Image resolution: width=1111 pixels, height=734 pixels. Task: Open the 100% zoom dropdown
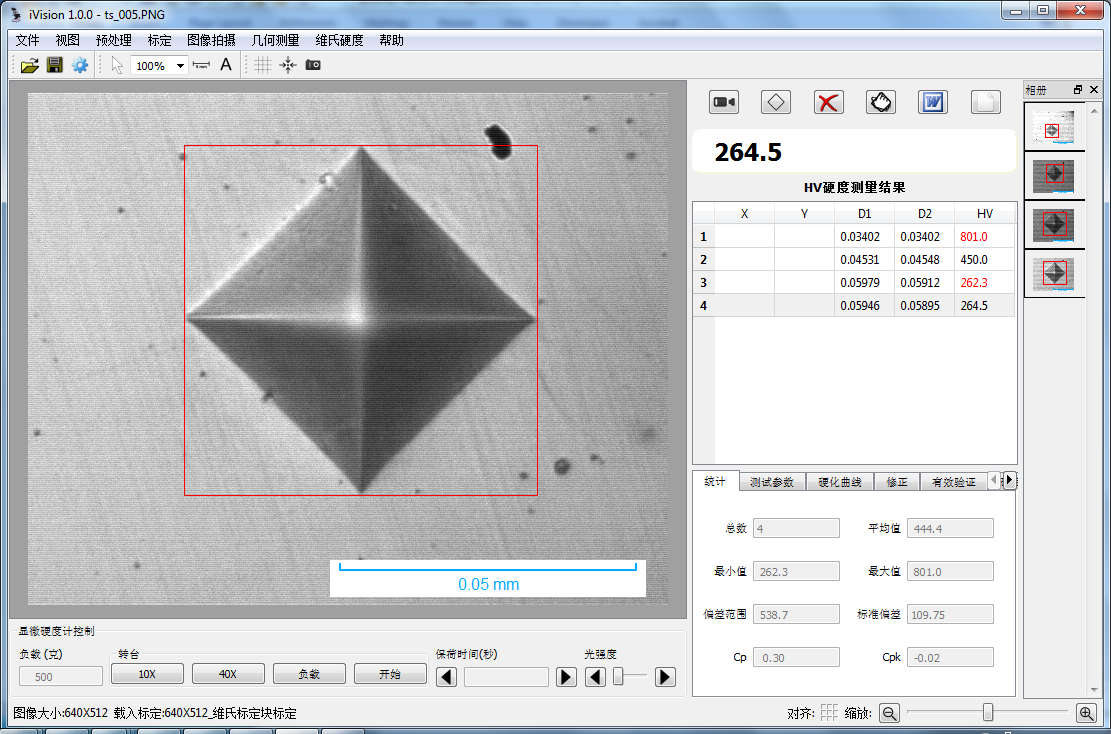tap(180, 66)
